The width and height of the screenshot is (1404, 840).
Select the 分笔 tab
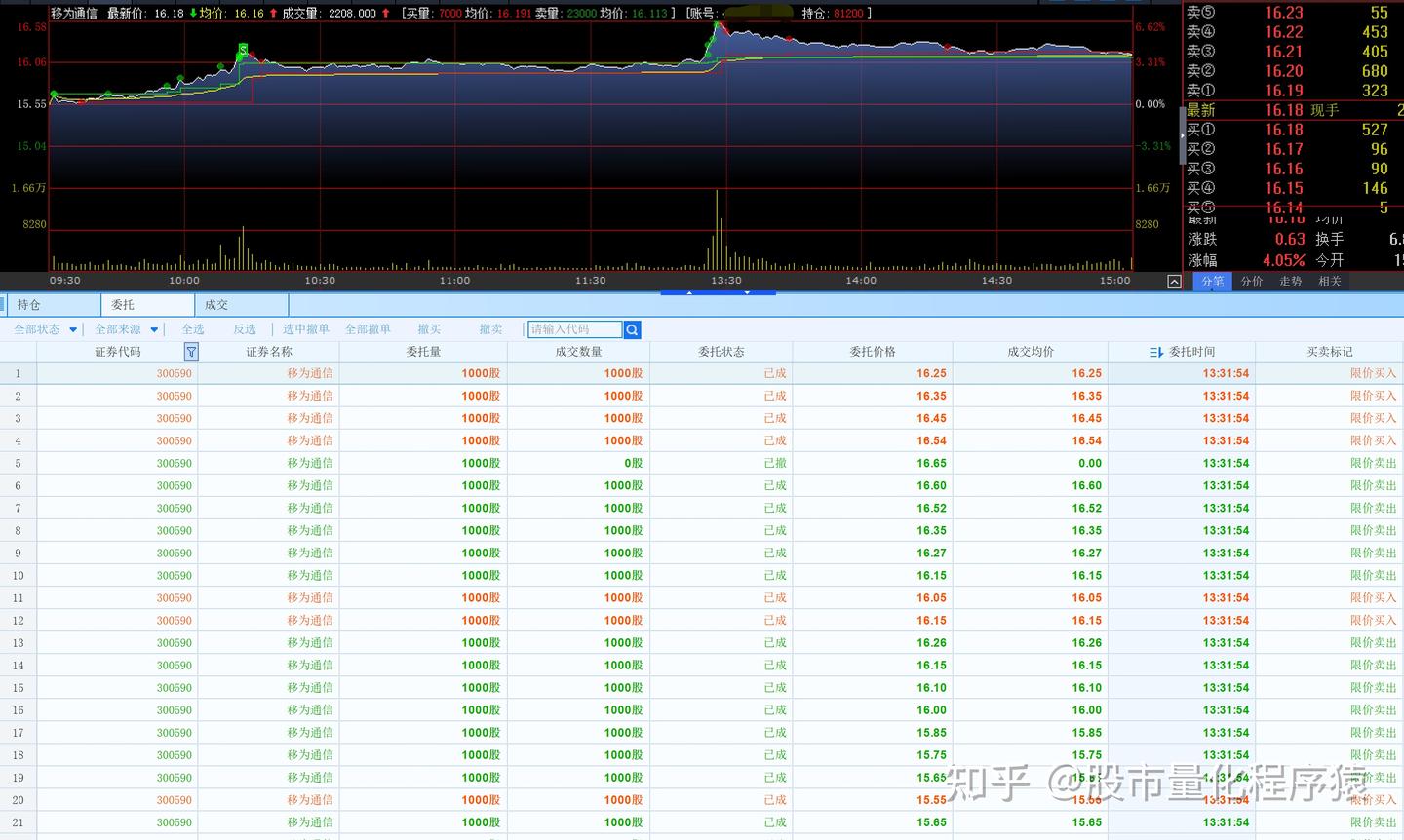coord(1213,282)
